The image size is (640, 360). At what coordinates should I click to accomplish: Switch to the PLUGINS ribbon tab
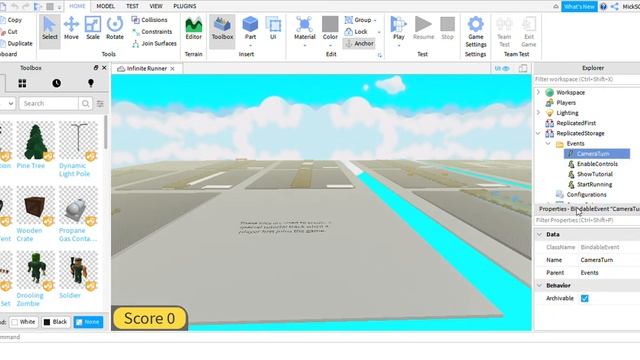coord(184,6)
